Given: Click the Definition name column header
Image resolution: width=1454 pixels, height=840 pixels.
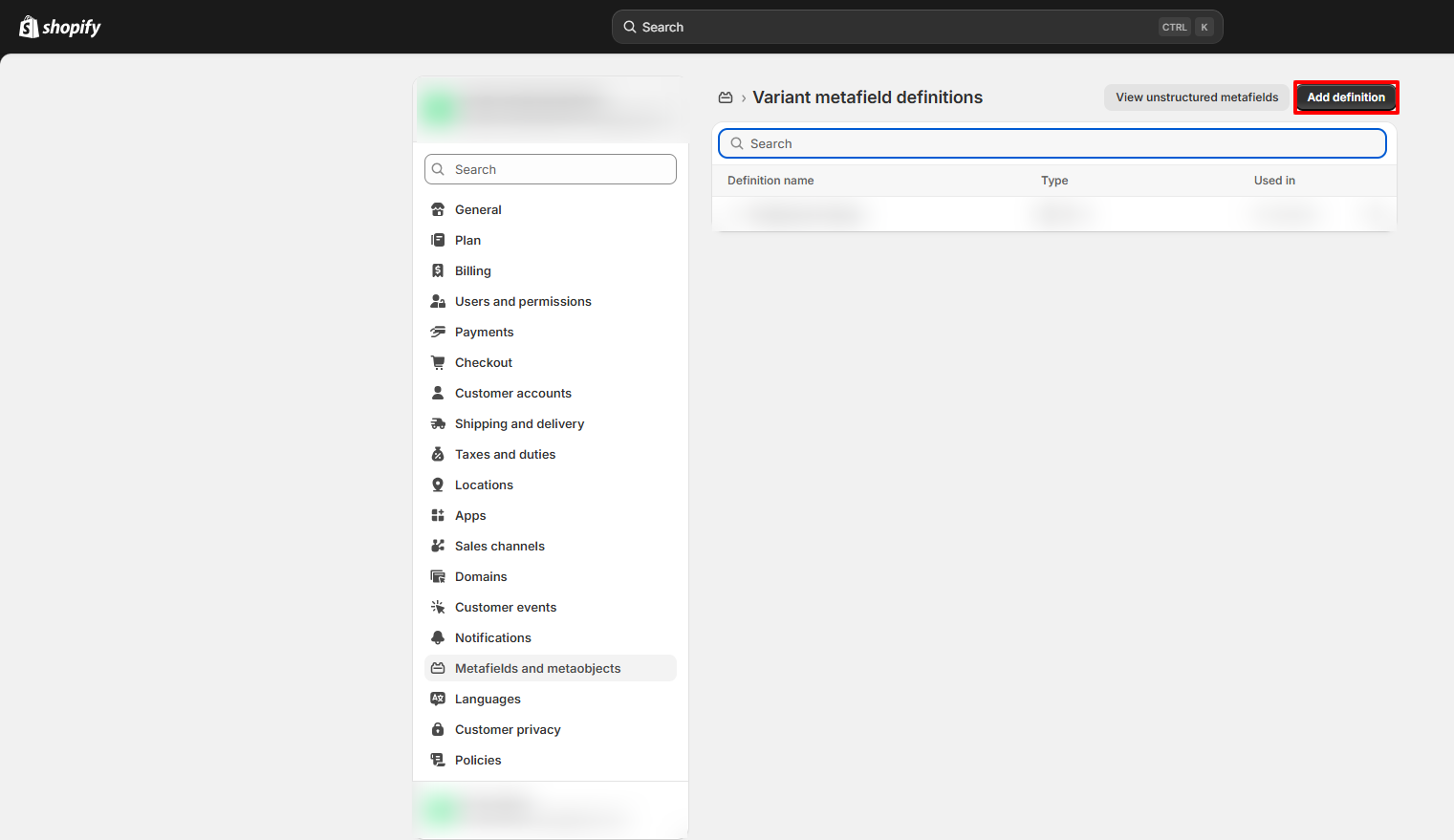Looking at the screenshot, I should (x=770, y=181).
